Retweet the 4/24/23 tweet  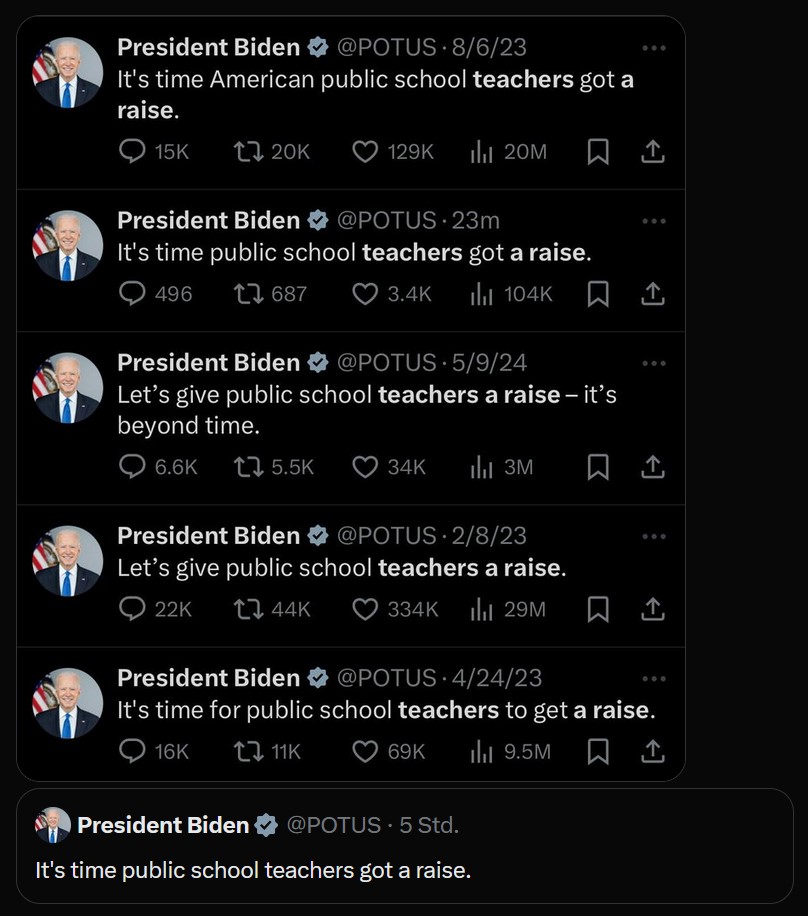245,751
